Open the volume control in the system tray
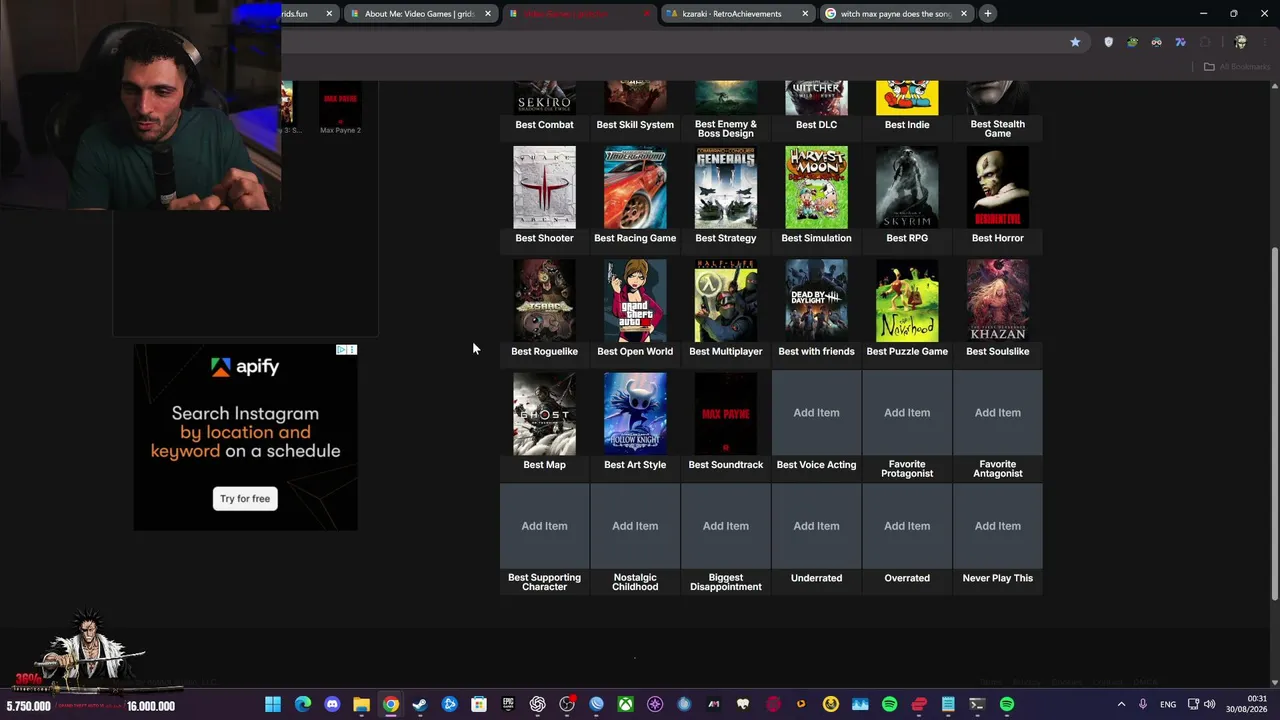The image size is (1280, 720). [1210, 705]
